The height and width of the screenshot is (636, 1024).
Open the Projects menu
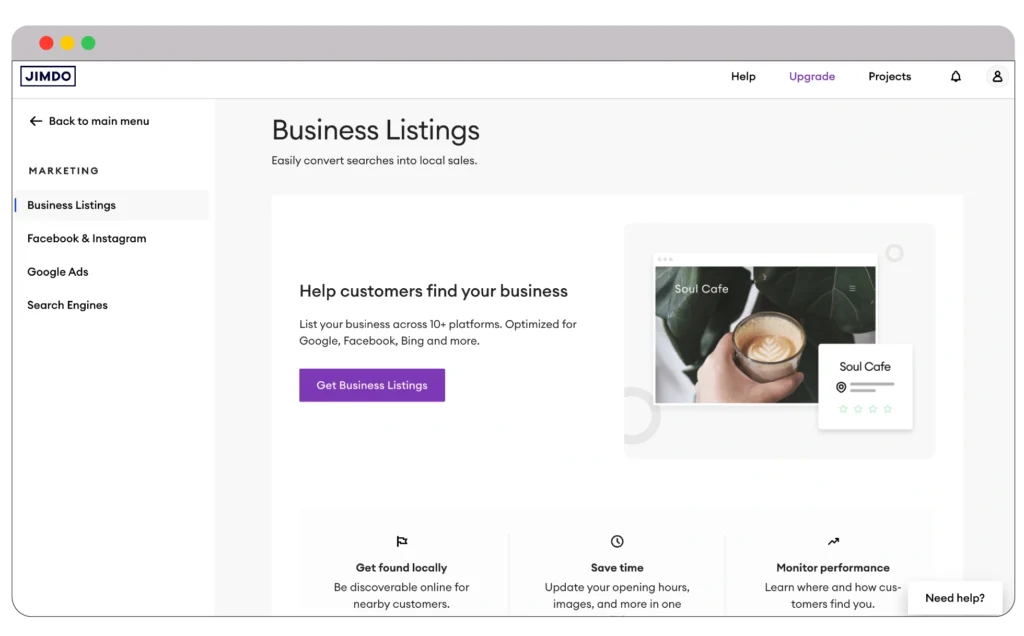pos(889,77)
